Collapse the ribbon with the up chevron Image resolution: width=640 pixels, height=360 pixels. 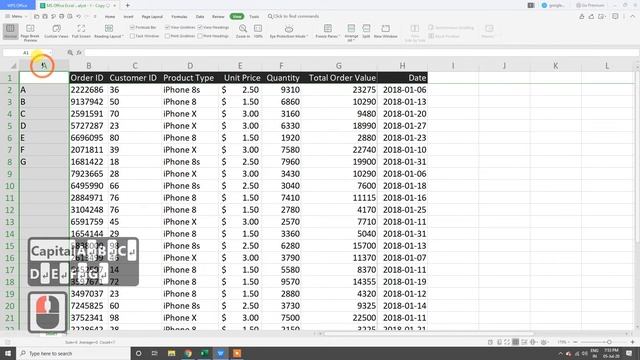[x=633, y=17]
